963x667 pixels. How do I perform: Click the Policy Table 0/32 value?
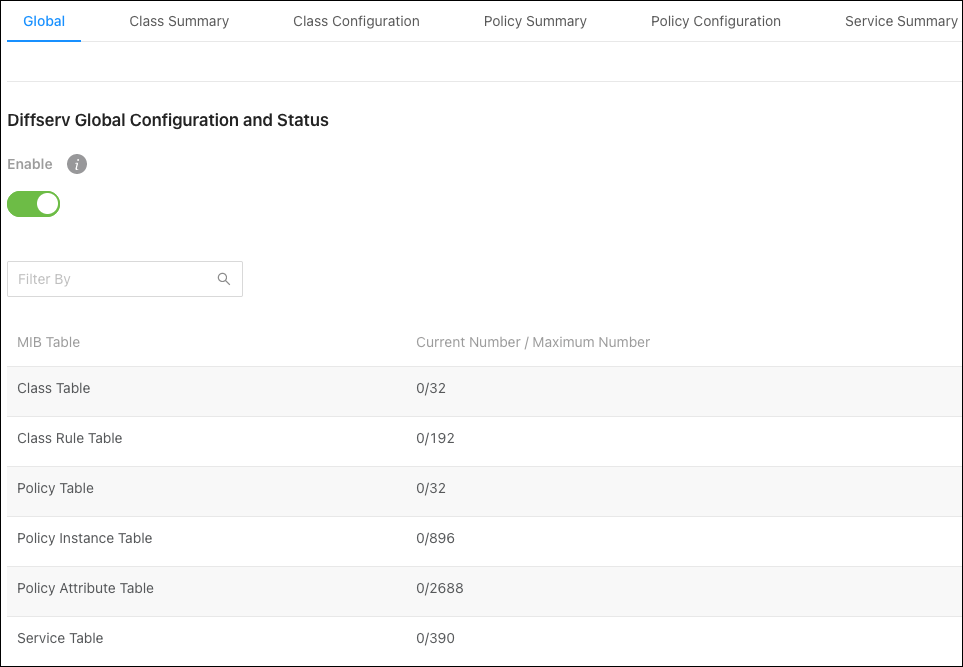(431, 488)
